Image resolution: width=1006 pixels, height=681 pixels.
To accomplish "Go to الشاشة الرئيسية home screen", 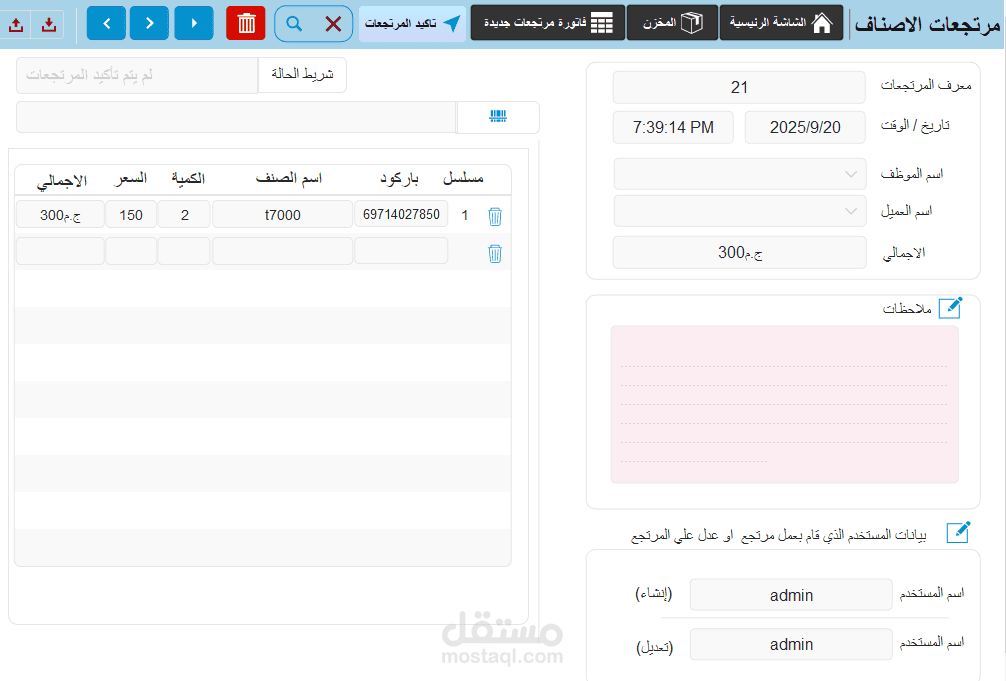I will 781,23.
